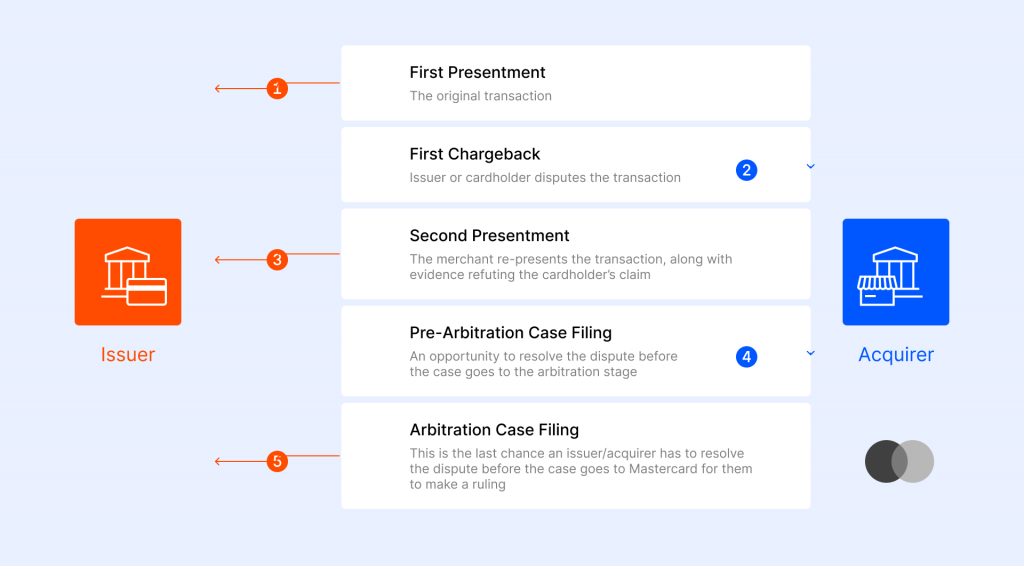This screenshot has width=1024, height=566.
Task: Select orange step 5 circle
Action: pyautogui.click(x=278, y=462)
